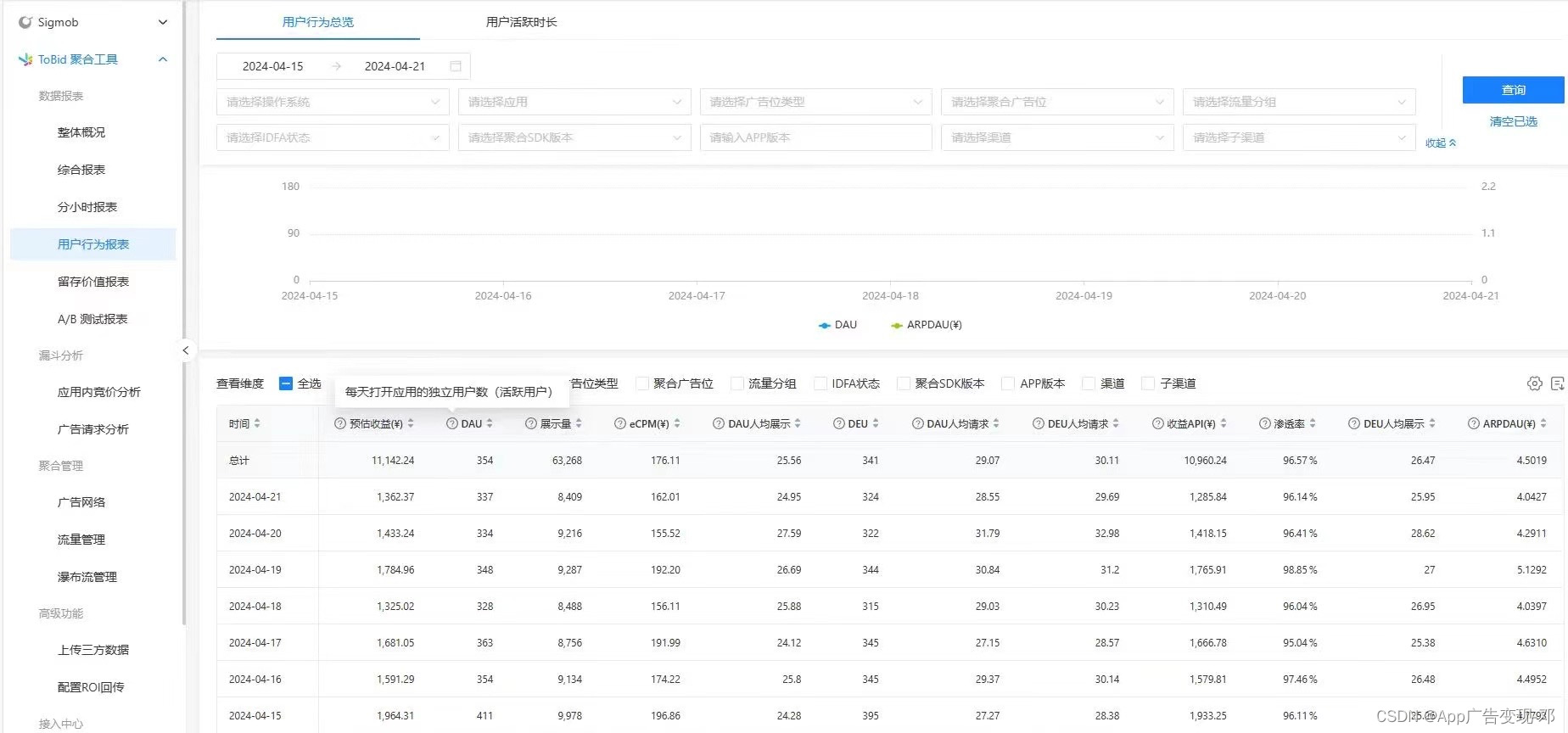Click help icon beside 展示量 header
This screenshot has height=733, width=1568.
tap(531, 423)
